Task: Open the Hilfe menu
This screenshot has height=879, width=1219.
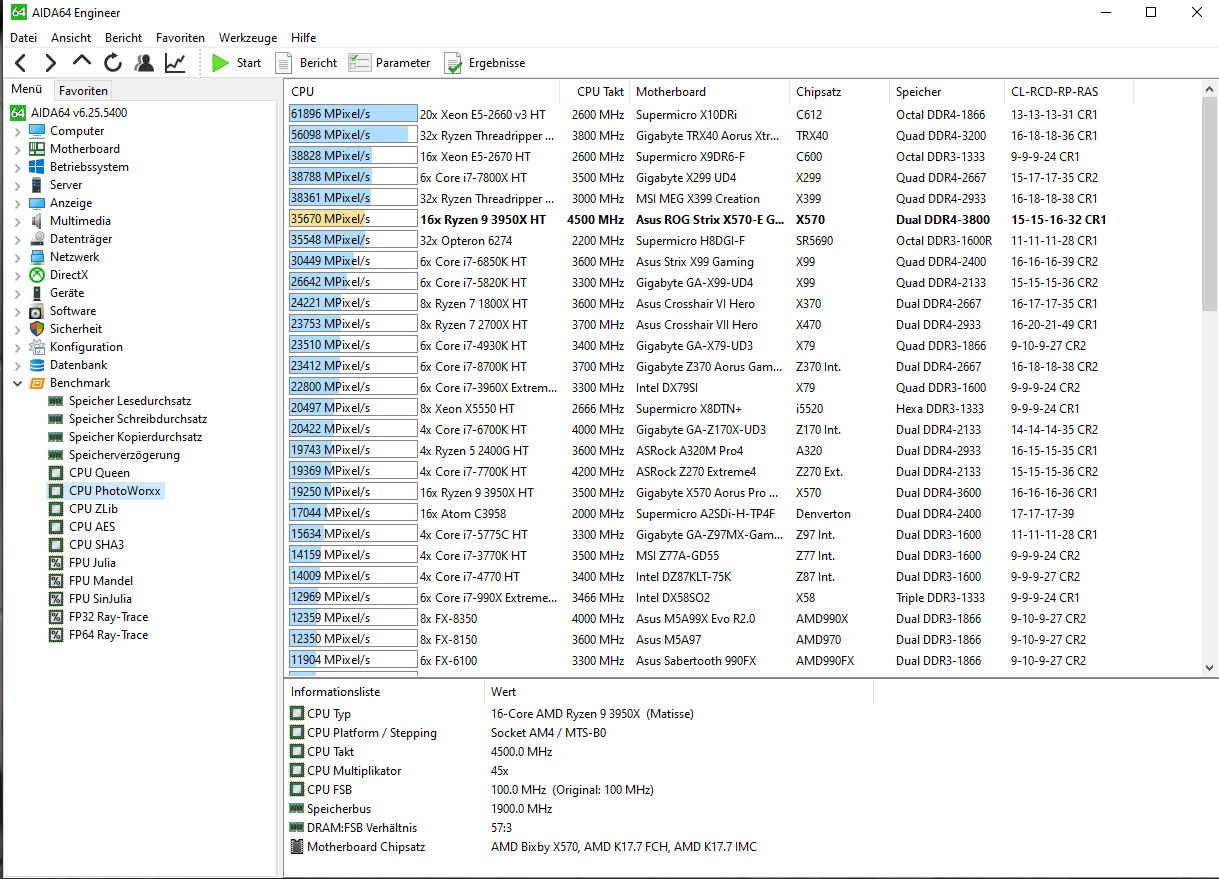Action: click(303, 37)
